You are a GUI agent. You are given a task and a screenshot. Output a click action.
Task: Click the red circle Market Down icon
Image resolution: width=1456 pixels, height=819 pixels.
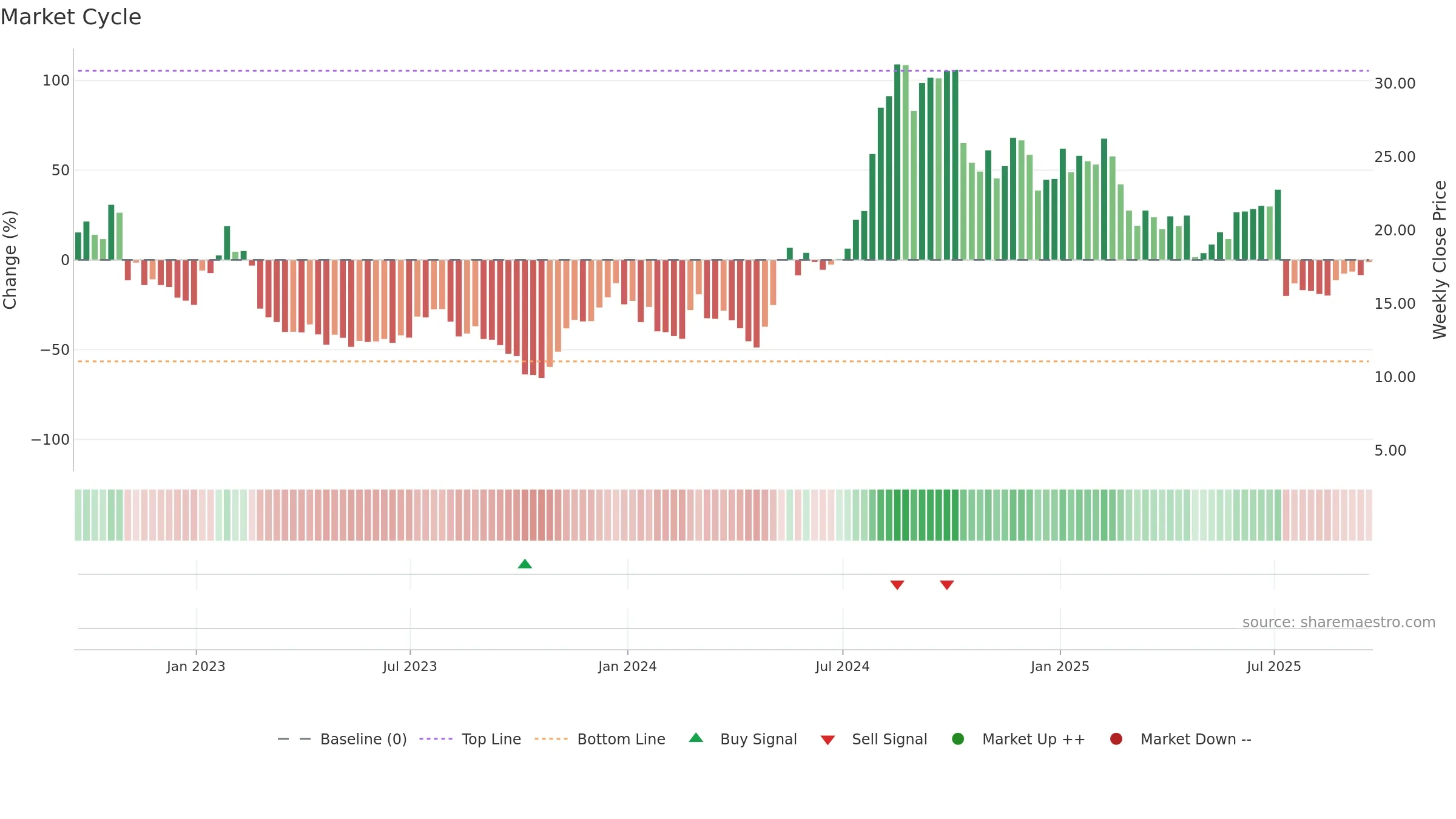tap(1116, 739)
